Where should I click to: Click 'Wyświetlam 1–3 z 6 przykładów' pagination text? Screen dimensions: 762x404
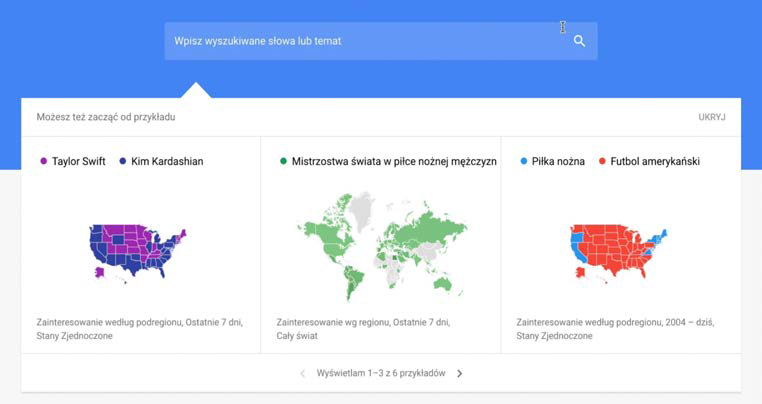pos(381,373)
